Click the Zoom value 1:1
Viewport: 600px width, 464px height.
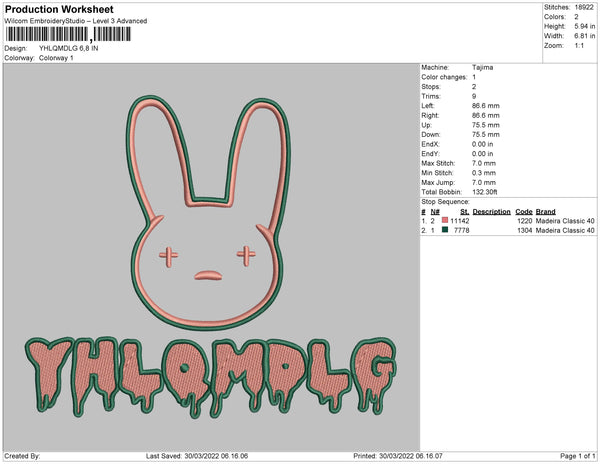(579, 46)
